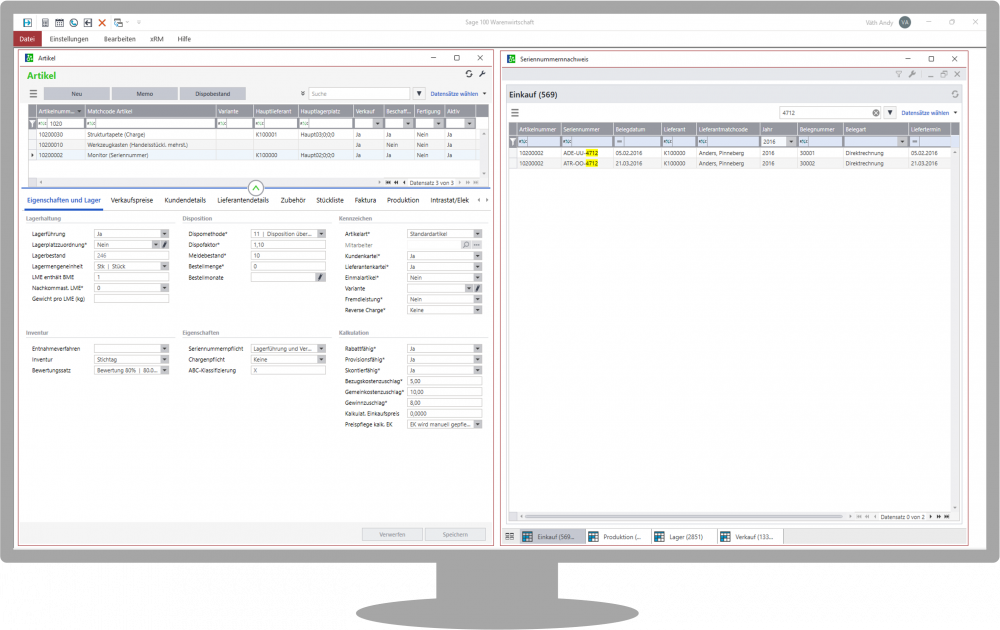
Task: Click the funnel filter icon in Seriennummernnachweis toolbar
Action: coord(898,74)
